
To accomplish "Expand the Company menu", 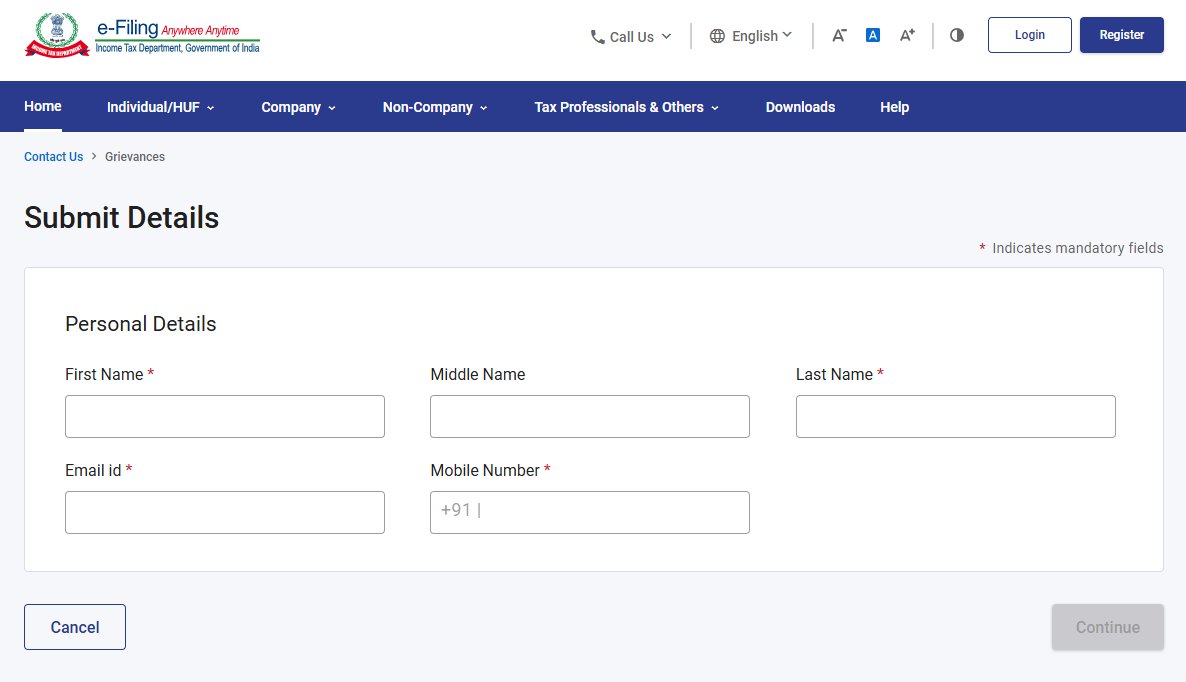I will coord(299,107).
